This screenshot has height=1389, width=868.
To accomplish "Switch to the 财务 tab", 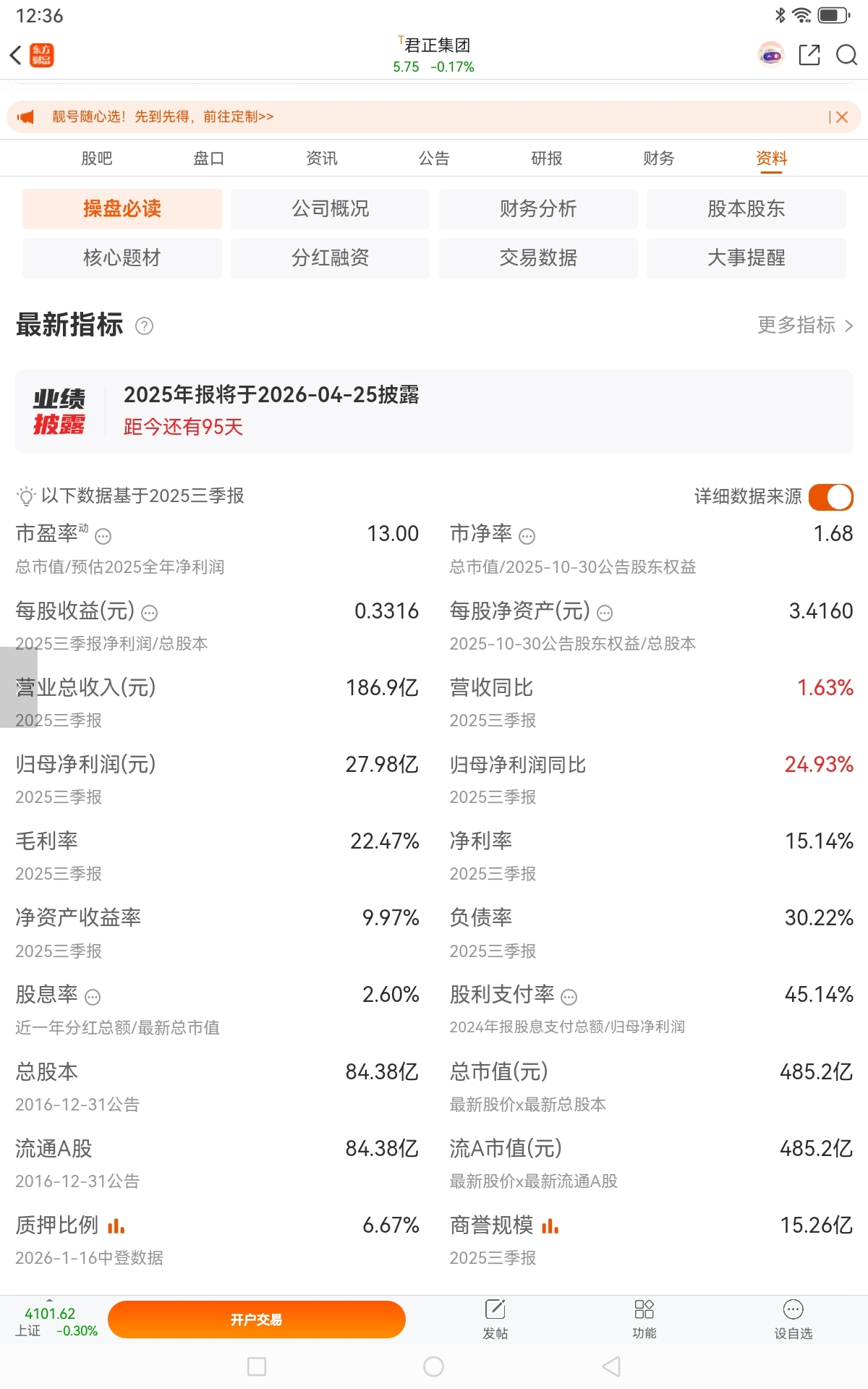I will pyautogui.click(x=658, y=158).
